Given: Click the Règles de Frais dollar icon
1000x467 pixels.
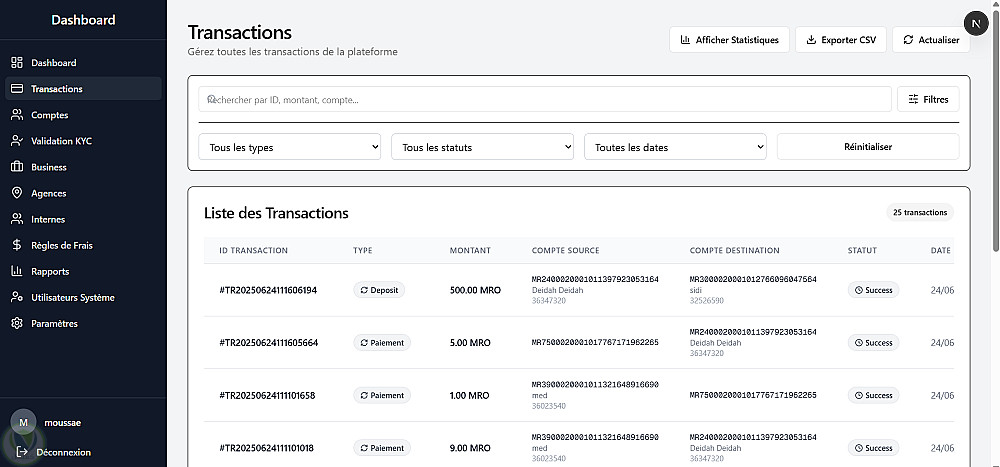Looking at the screenshot, I should 17,245.
